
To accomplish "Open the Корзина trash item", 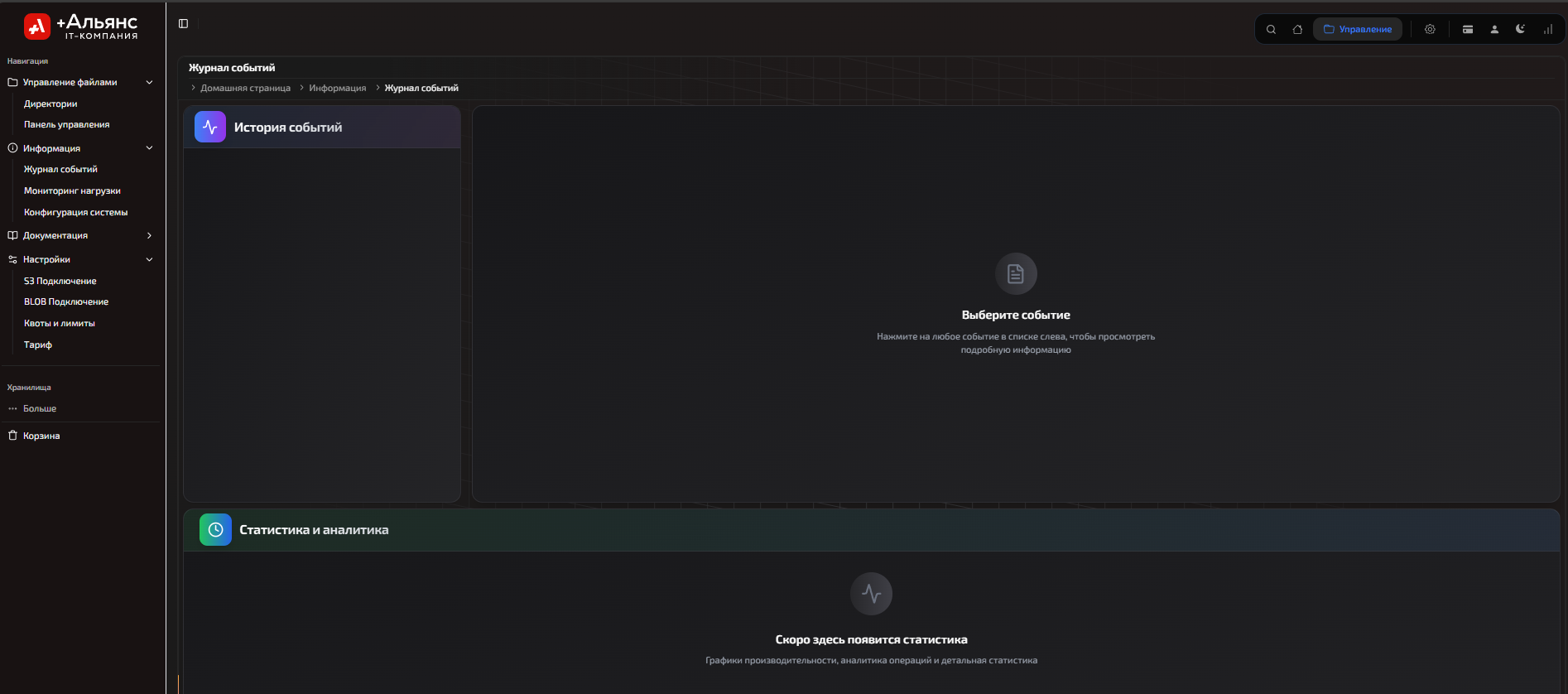I will 41,436.
